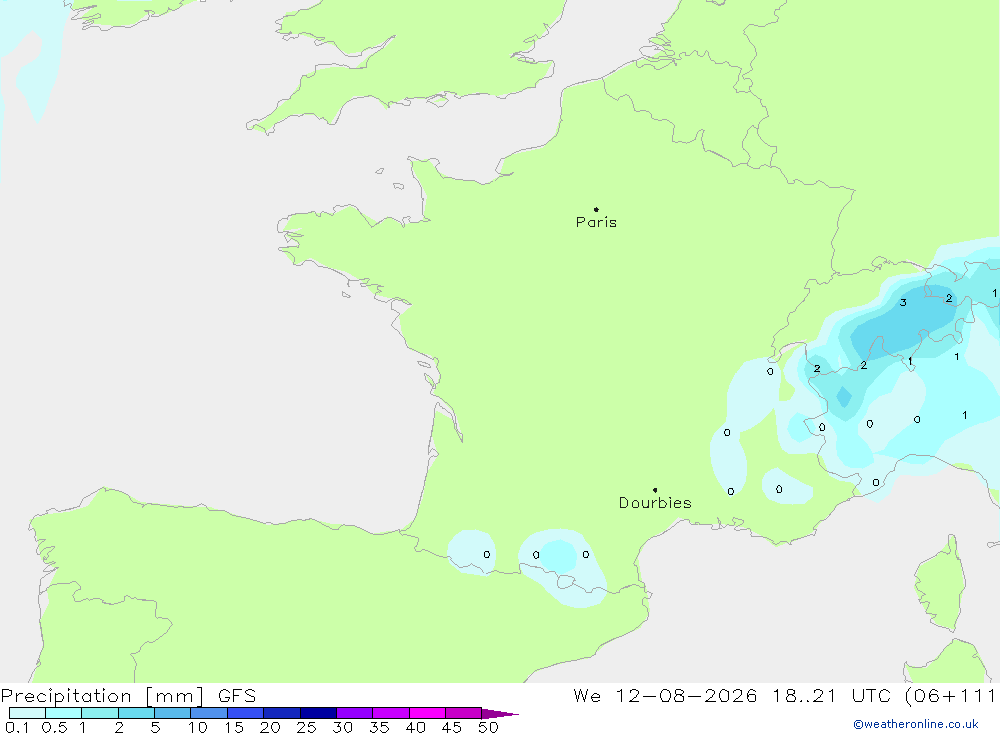This screenshot has width=1000, height=733.
Task: Click the 18..21 UTC time range text
Action: [804, 695]
